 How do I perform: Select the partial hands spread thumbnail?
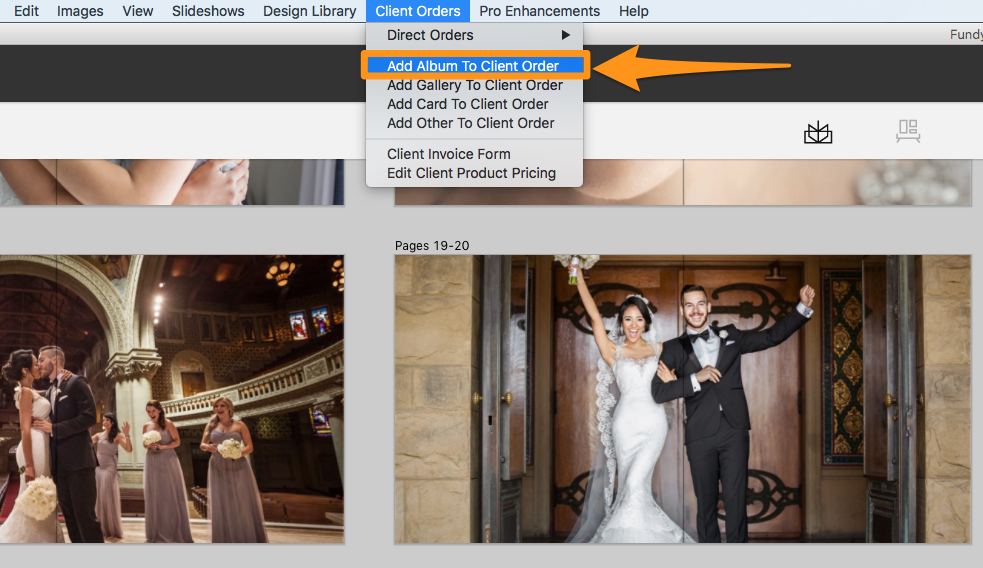(x=172, y=182)
